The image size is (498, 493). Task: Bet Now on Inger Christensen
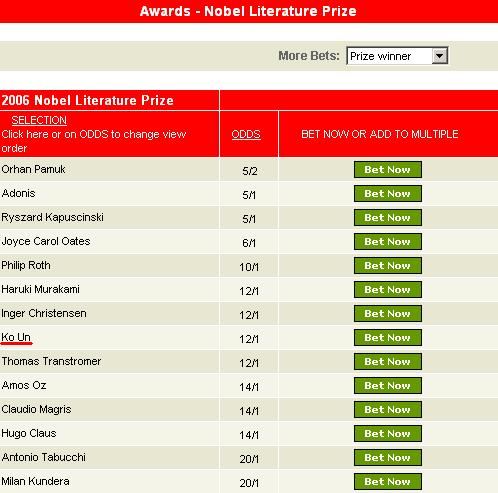click(x=388, y=314)
